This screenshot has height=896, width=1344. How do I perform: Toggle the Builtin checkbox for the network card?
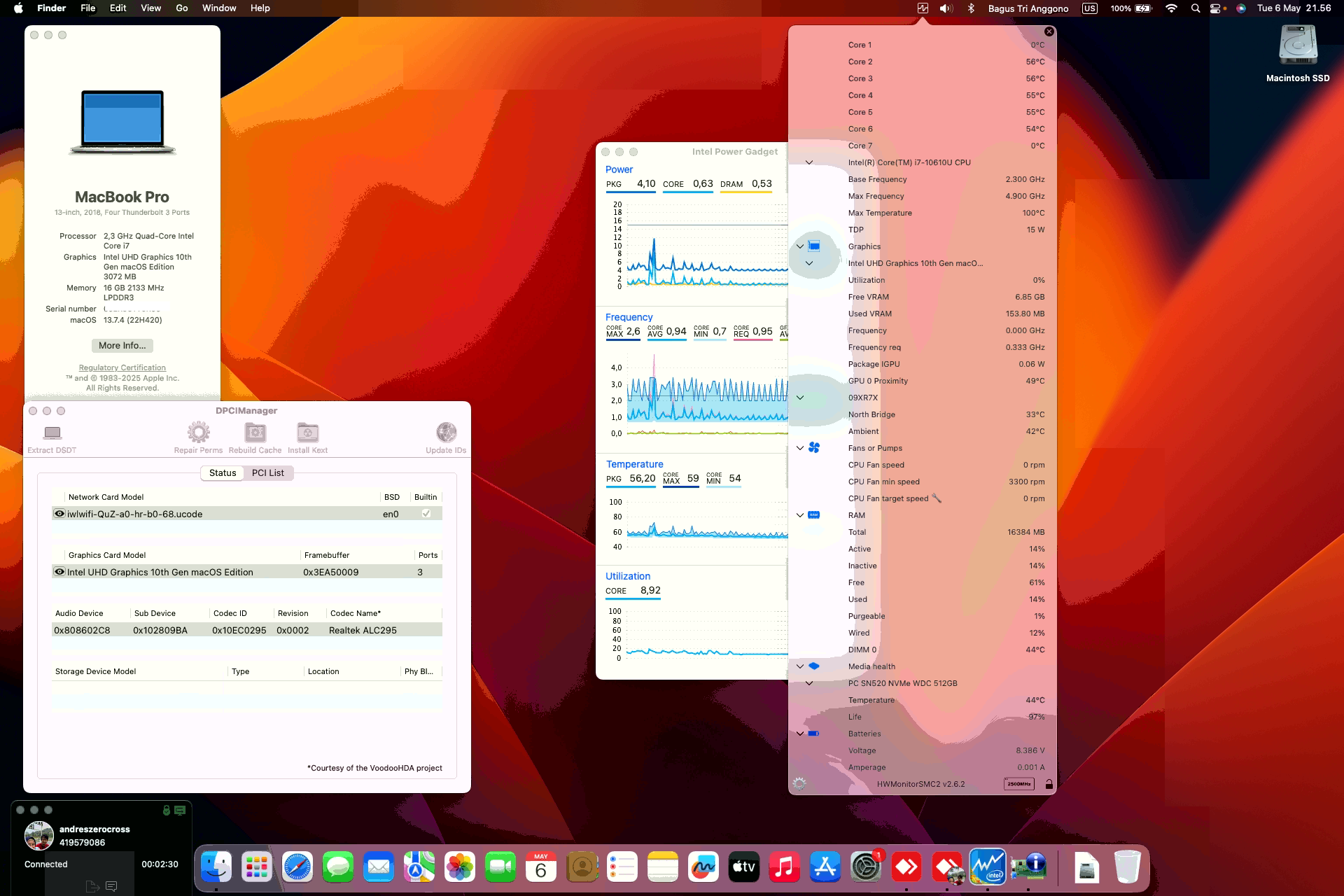pos(426,513)
